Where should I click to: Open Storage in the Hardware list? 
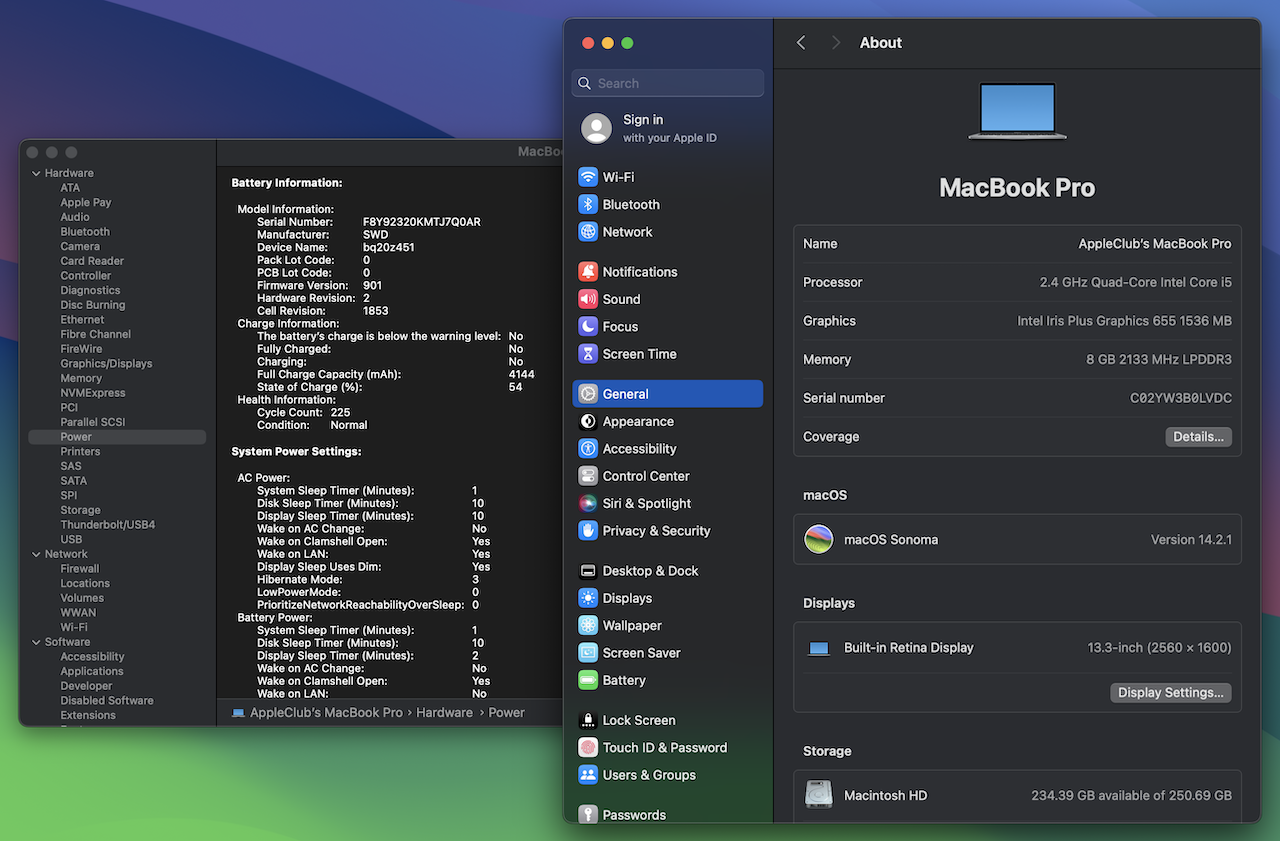click(80, 510)
